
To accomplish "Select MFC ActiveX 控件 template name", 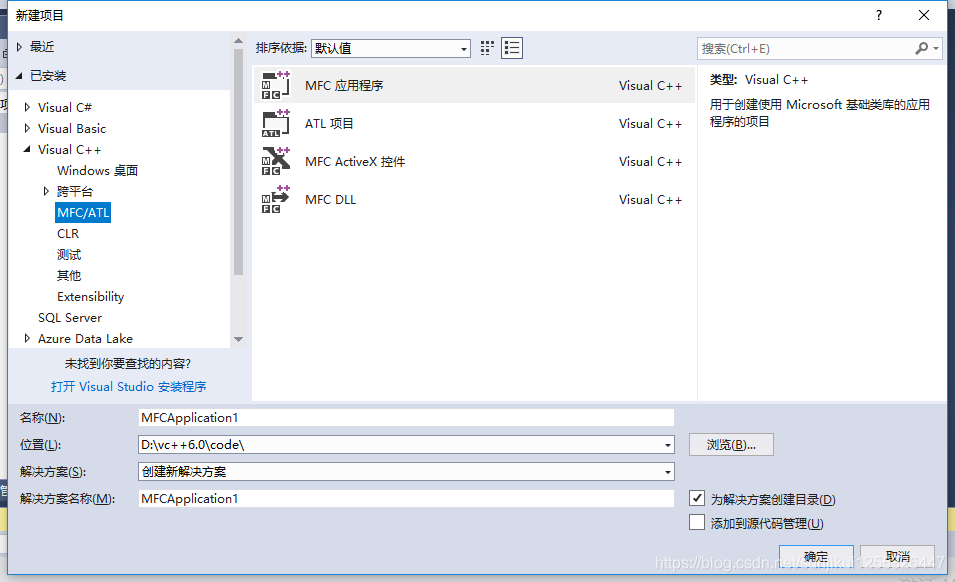I will pos(355,162).
